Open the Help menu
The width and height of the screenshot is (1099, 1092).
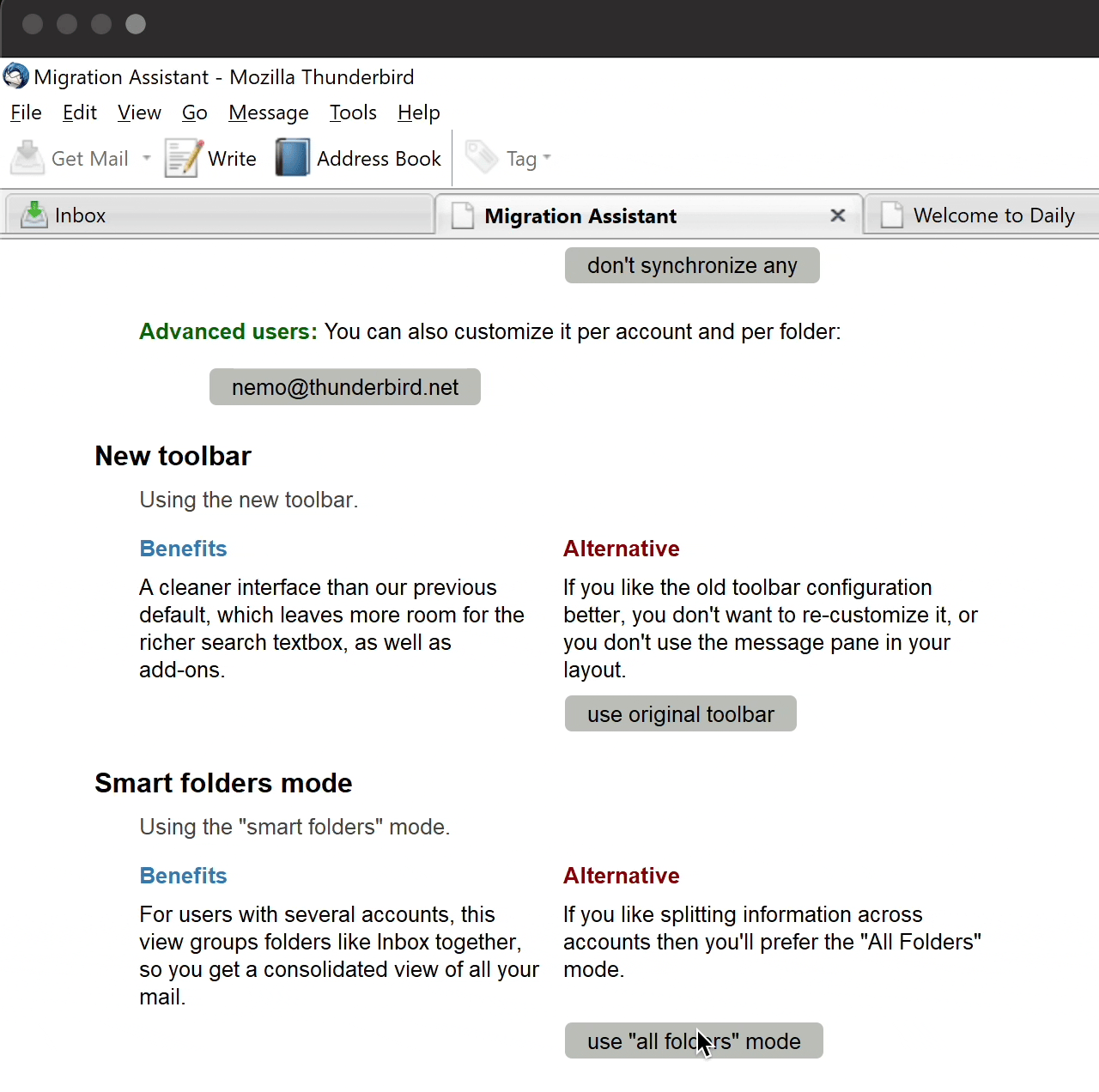click(418, 112)
